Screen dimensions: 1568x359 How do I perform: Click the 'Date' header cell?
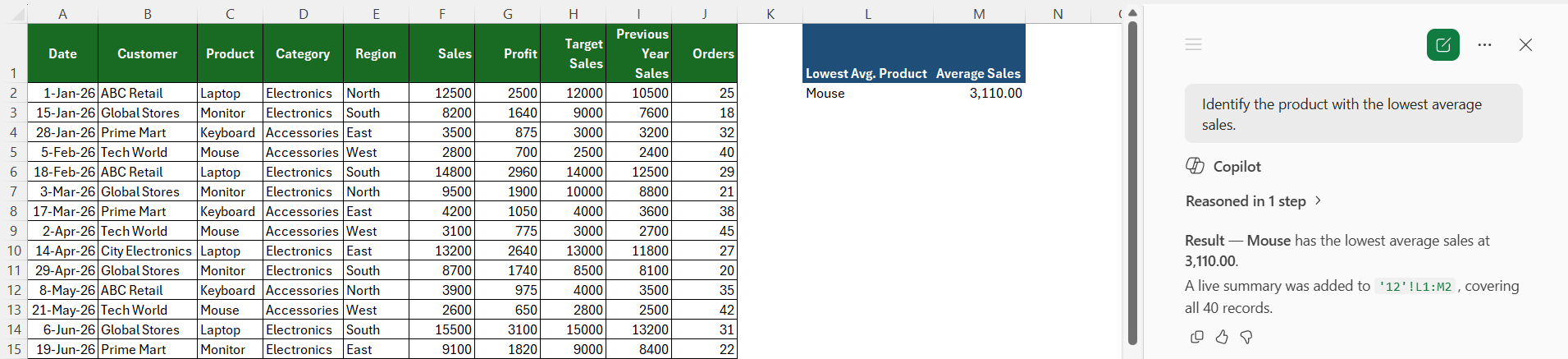(62, 53)
